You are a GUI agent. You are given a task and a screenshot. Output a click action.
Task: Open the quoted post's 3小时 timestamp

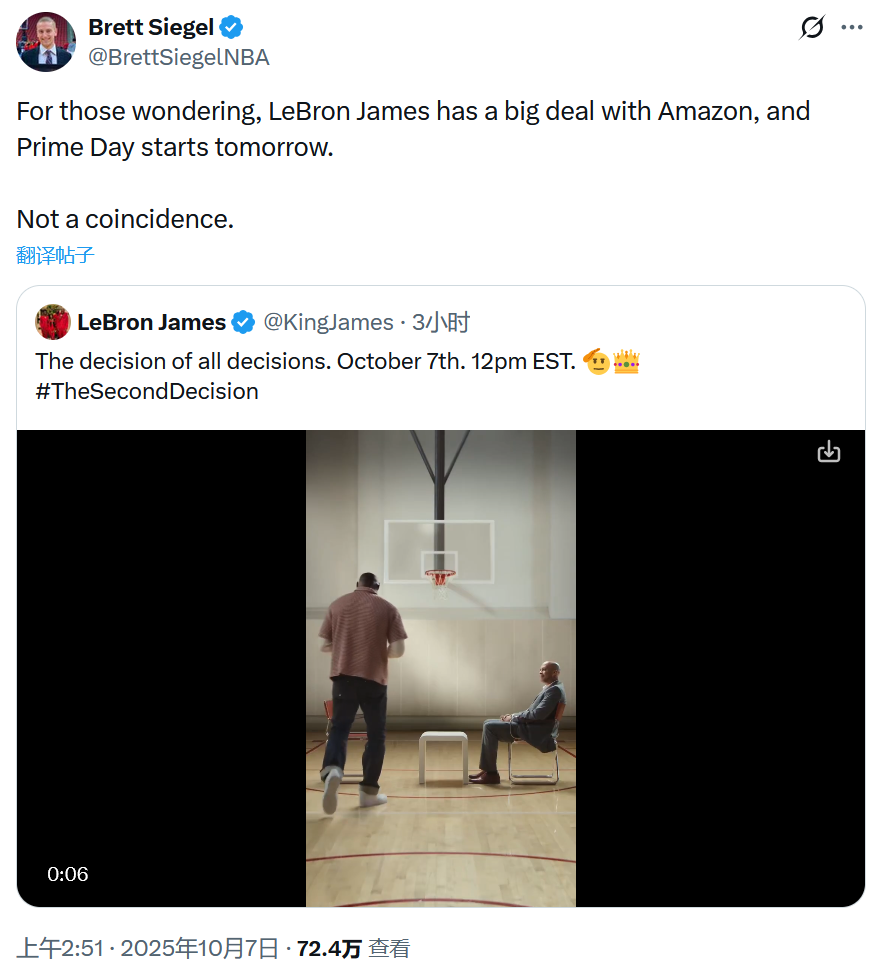point(441,322)
